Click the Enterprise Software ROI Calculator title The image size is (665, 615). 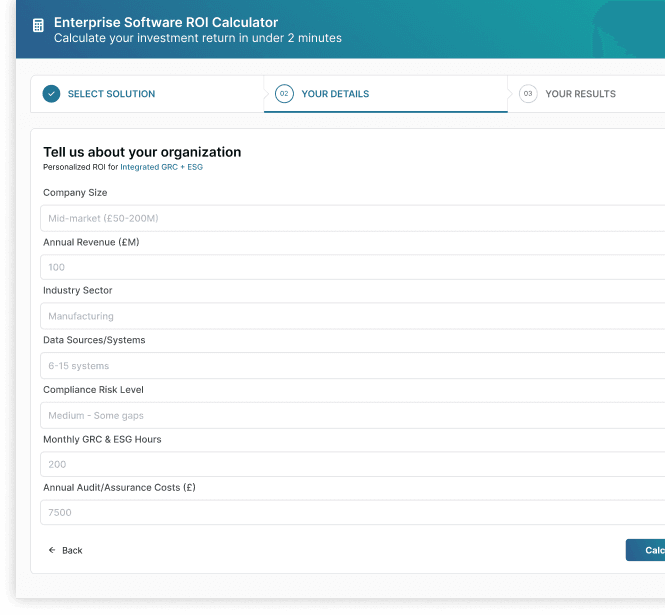[166, 22]
